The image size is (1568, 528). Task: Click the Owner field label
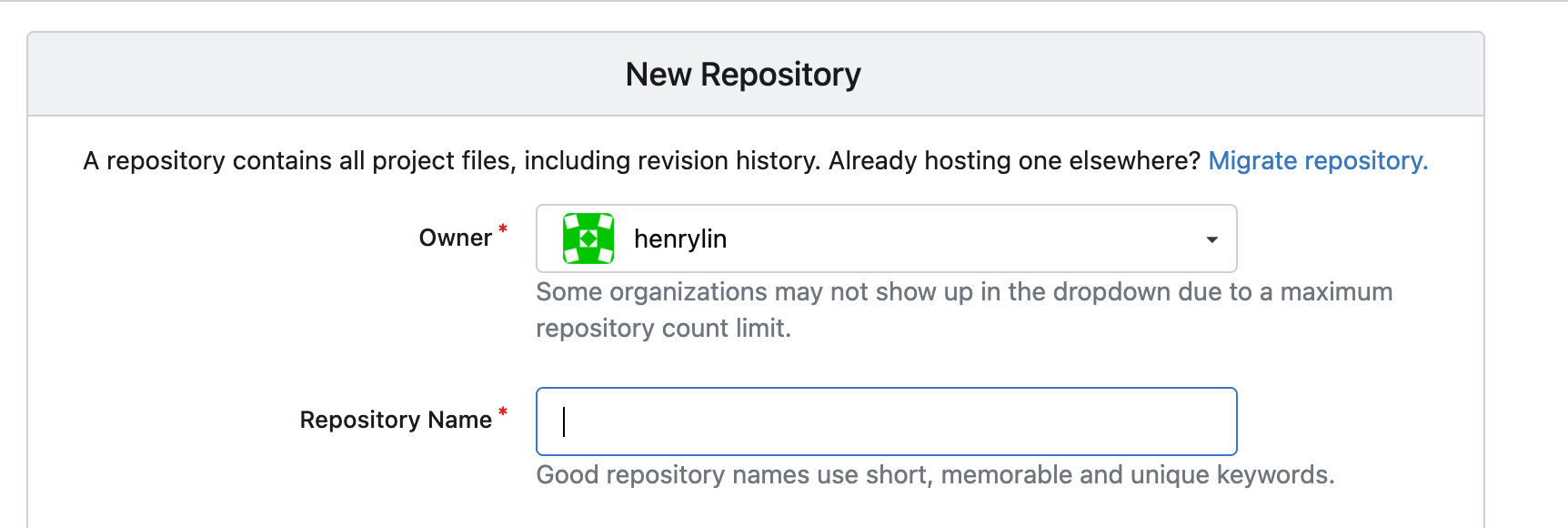(x=455, y=239)
